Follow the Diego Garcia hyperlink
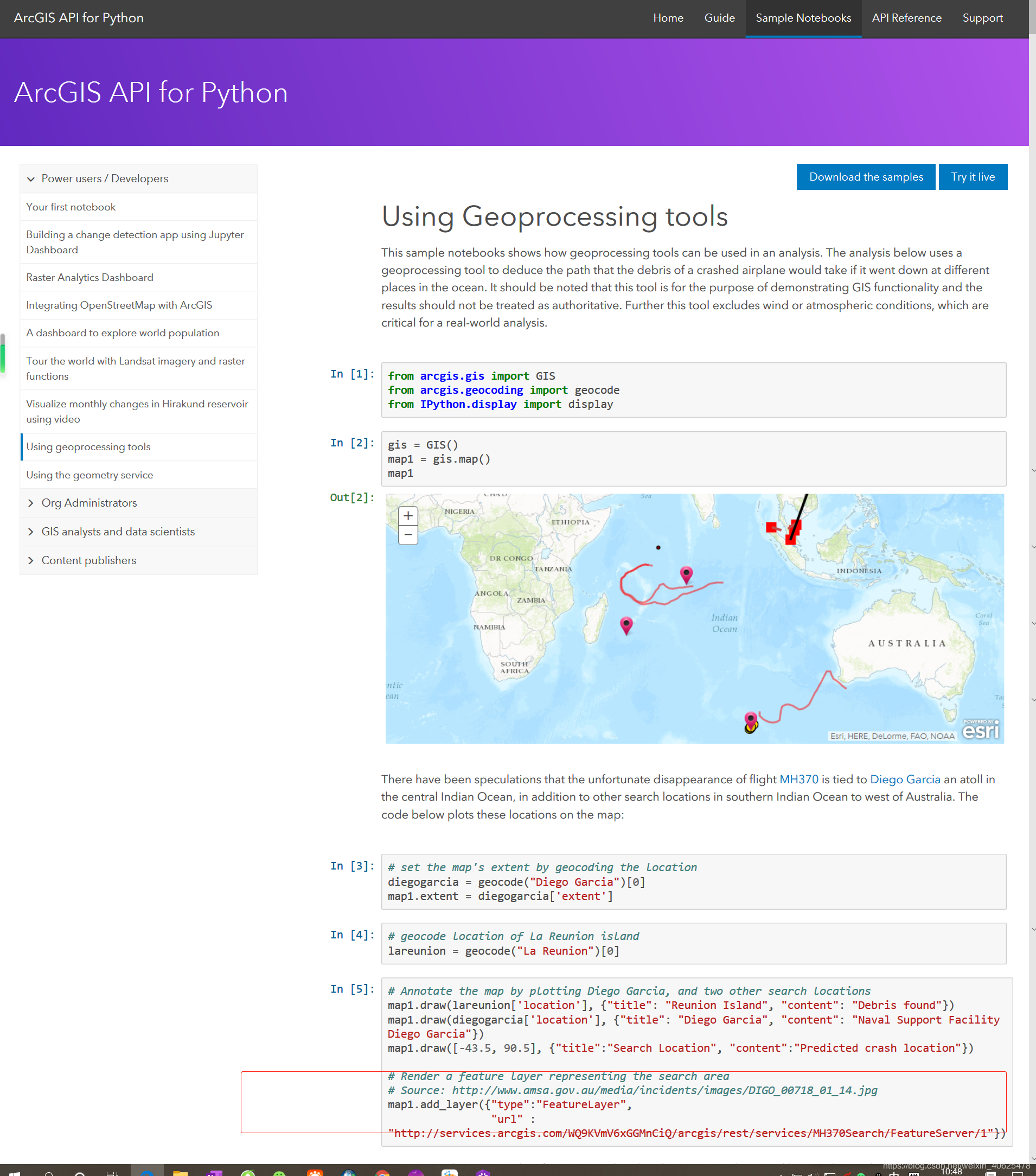Screen dimensions: 1036x1176 (905, 779)
